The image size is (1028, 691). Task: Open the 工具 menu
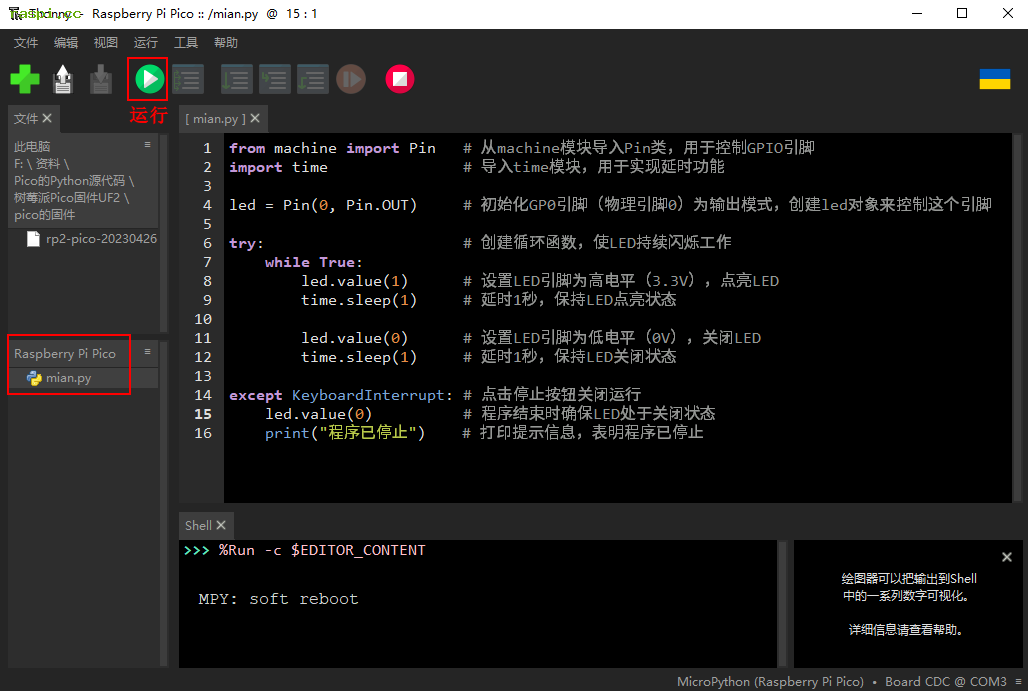(186, 43)
